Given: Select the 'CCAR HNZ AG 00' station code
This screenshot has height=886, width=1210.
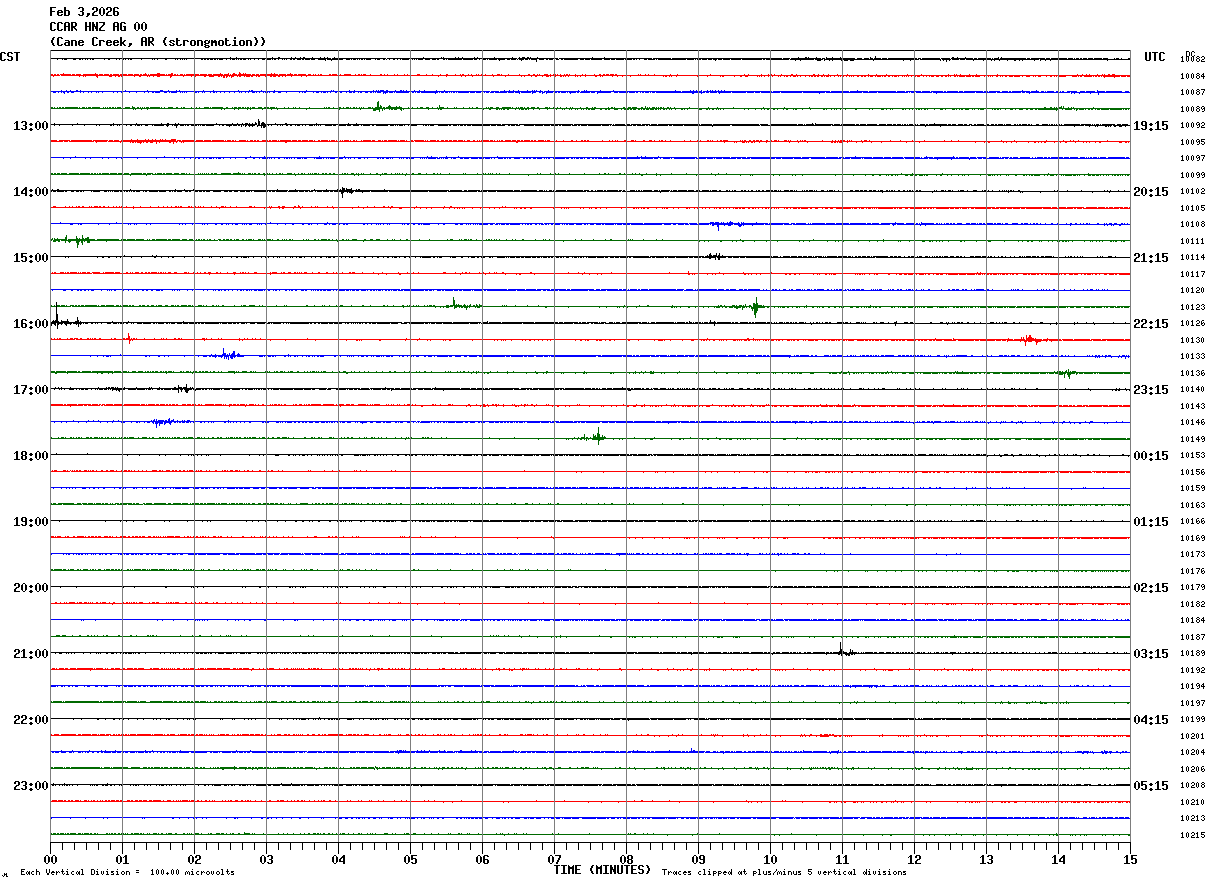Looking at the screenshot, I should point(98,27).
